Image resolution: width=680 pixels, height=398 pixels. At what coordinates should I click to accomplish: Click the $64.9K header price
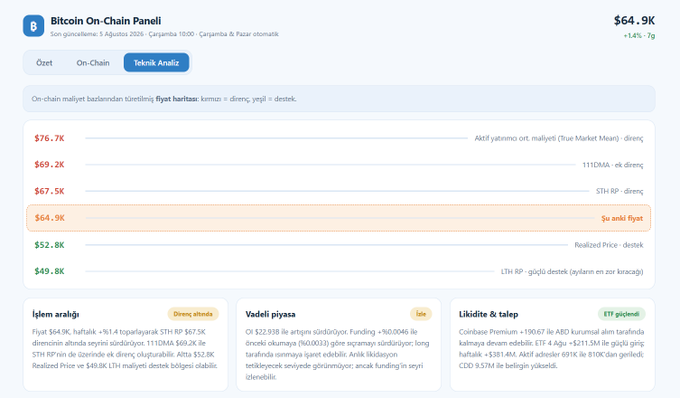[634, 20]
